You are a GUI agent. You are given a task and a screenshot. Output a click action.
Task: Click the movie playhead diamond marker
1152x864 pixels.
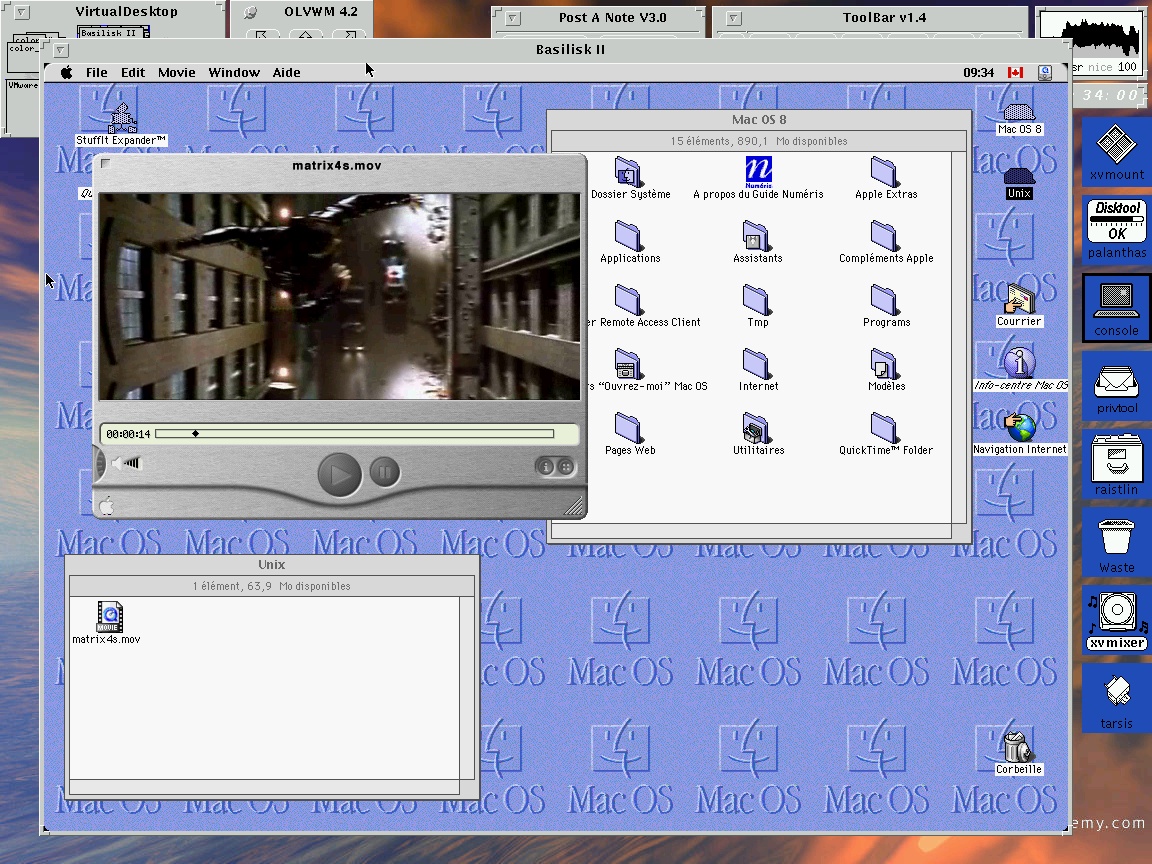(x=195, y=433)
